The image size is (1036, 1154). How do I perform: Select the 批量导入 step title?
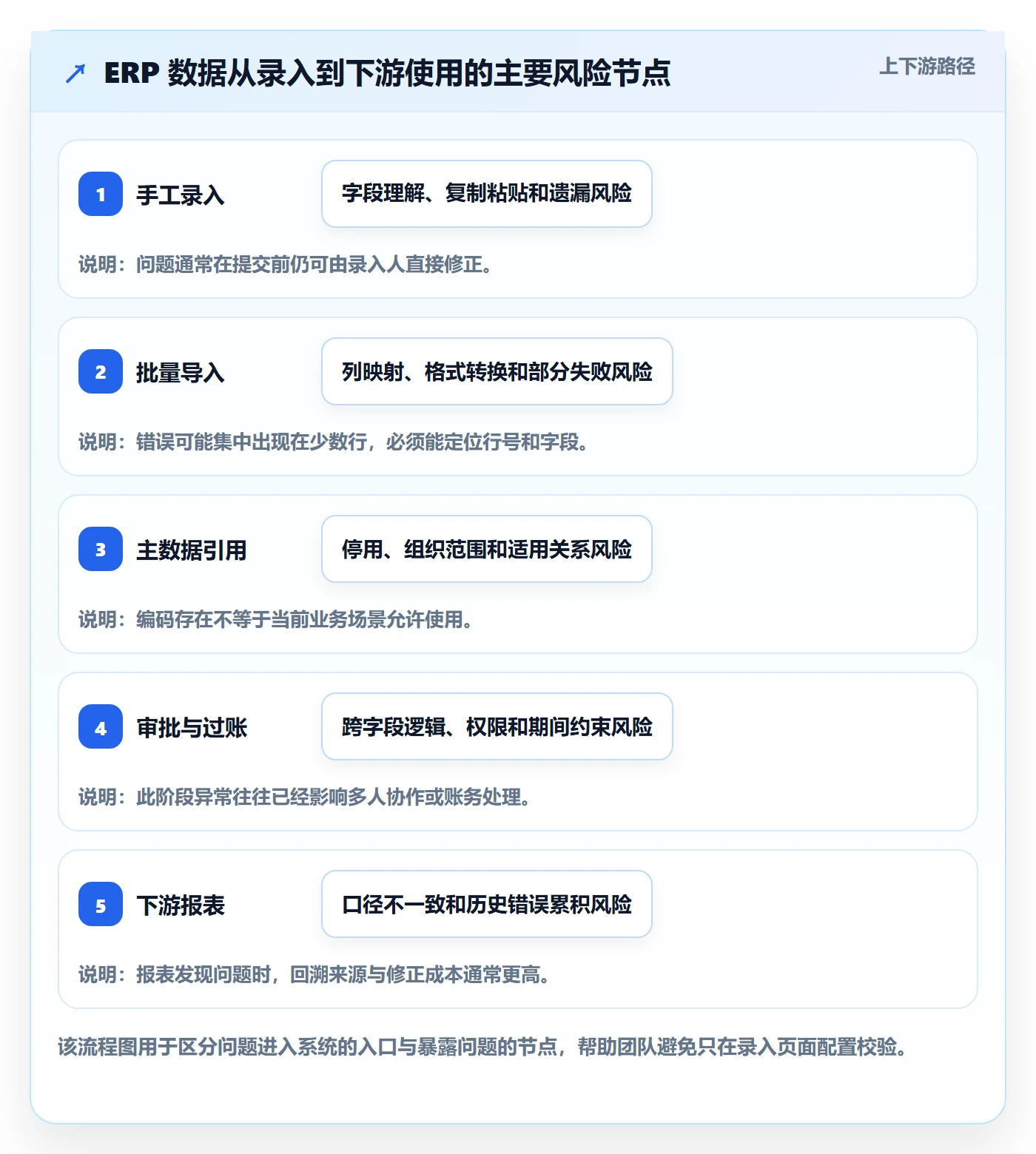pos(181,373)
